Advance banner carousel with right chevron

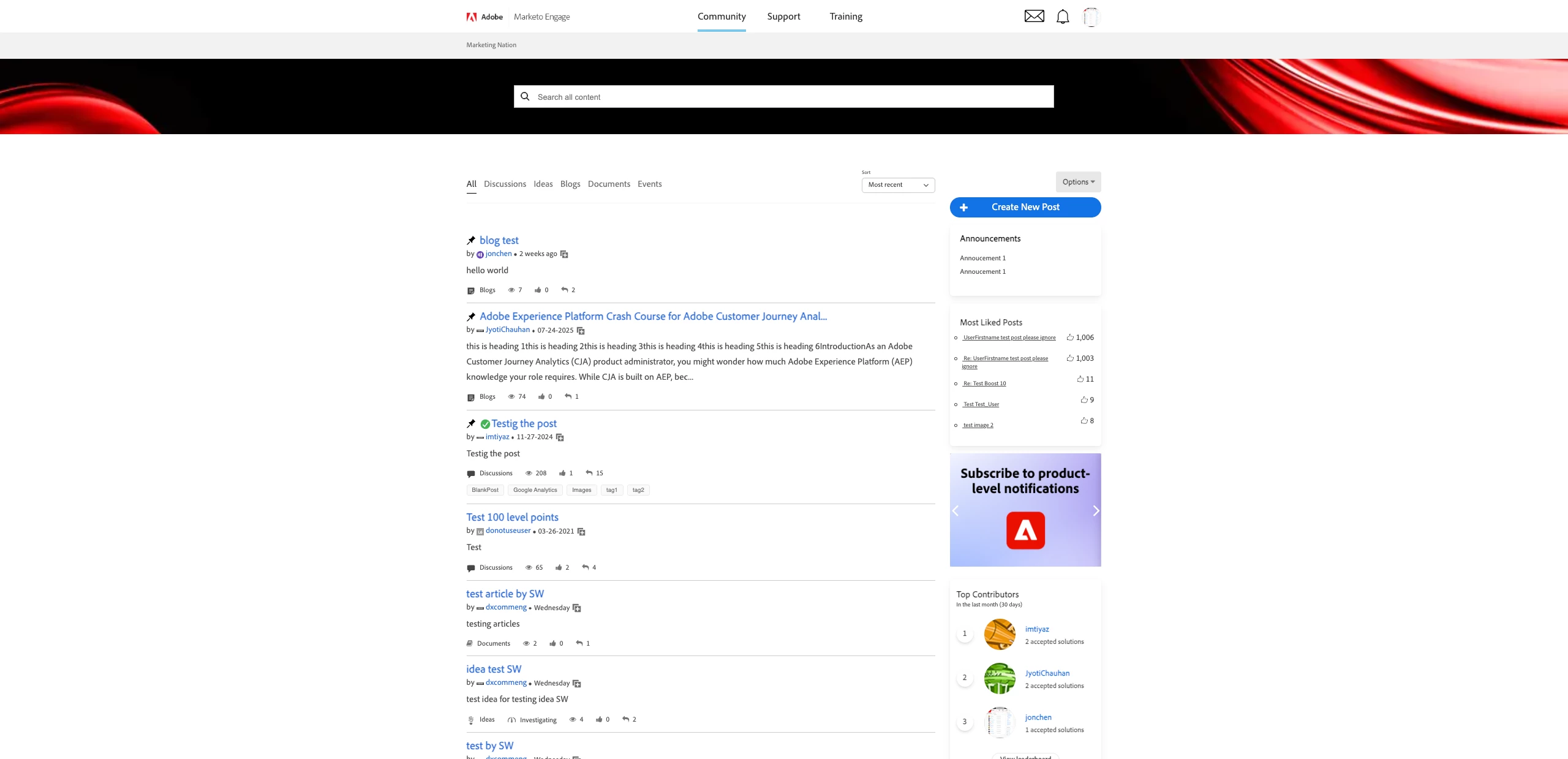[x=1096, y=510]
